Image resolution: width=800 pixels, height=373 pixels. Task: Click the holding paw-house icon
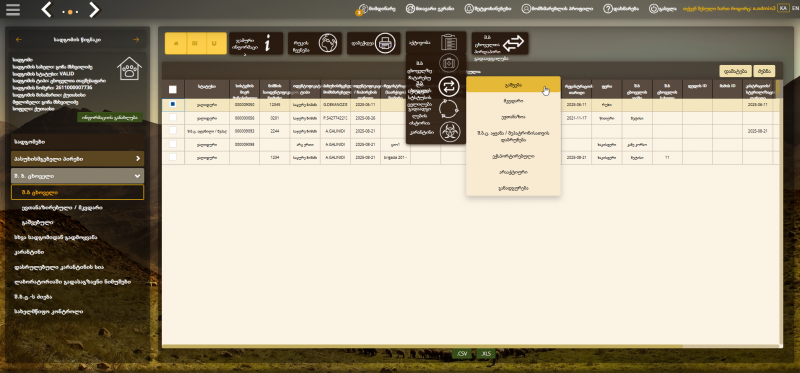130,68
